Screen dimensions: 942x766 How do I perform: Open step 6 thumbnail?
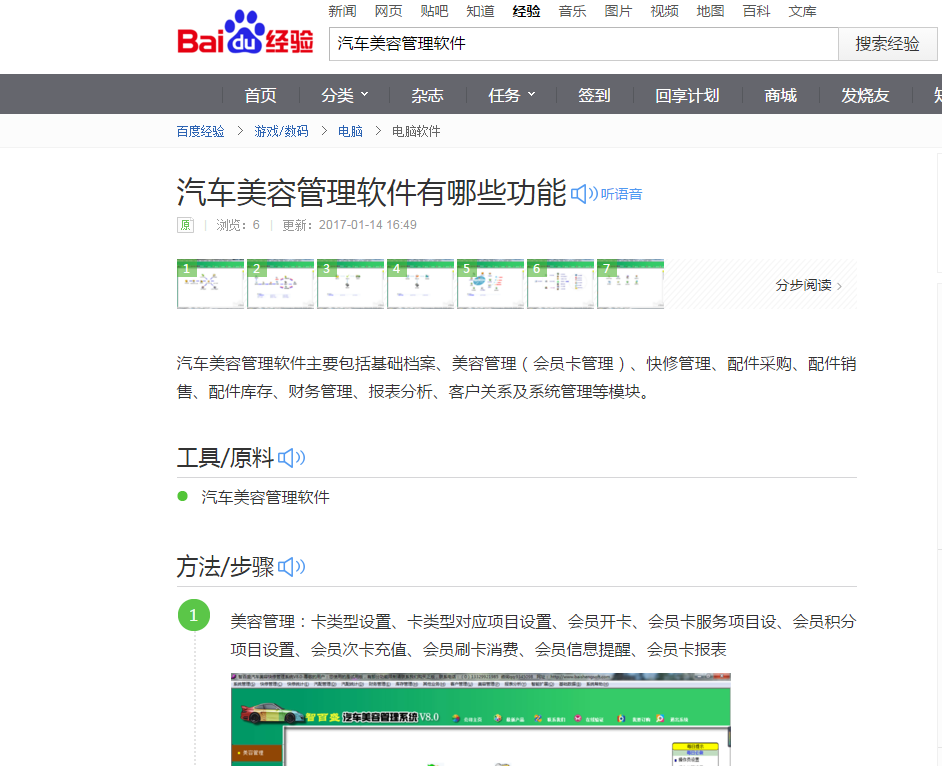tap(561, 284)
